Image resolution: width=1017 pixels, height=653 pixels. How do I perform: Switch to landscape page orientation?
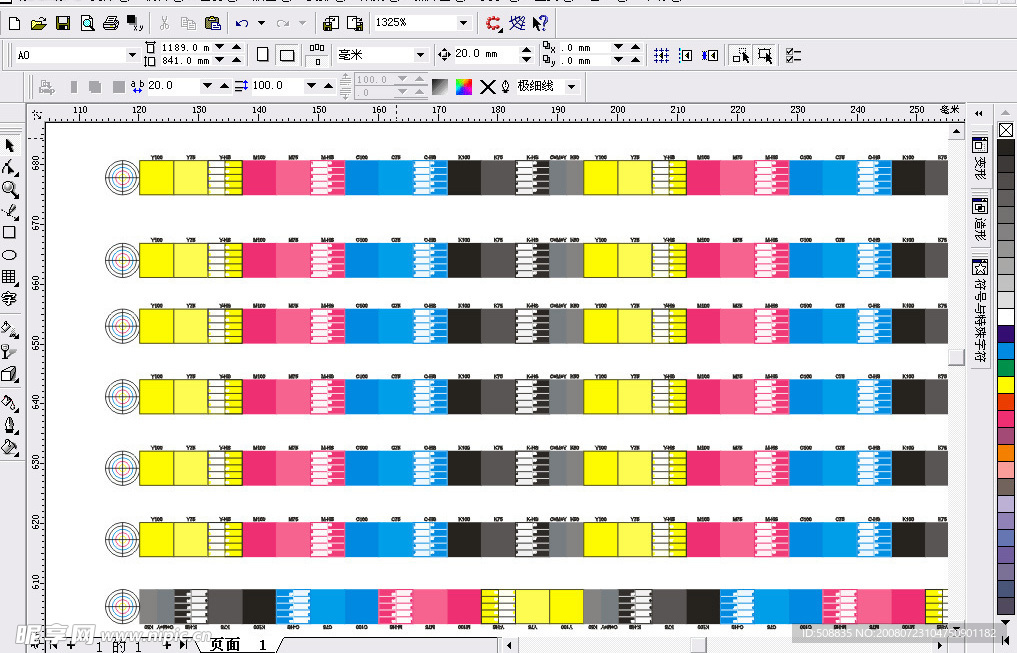click(x=287, y=54)
